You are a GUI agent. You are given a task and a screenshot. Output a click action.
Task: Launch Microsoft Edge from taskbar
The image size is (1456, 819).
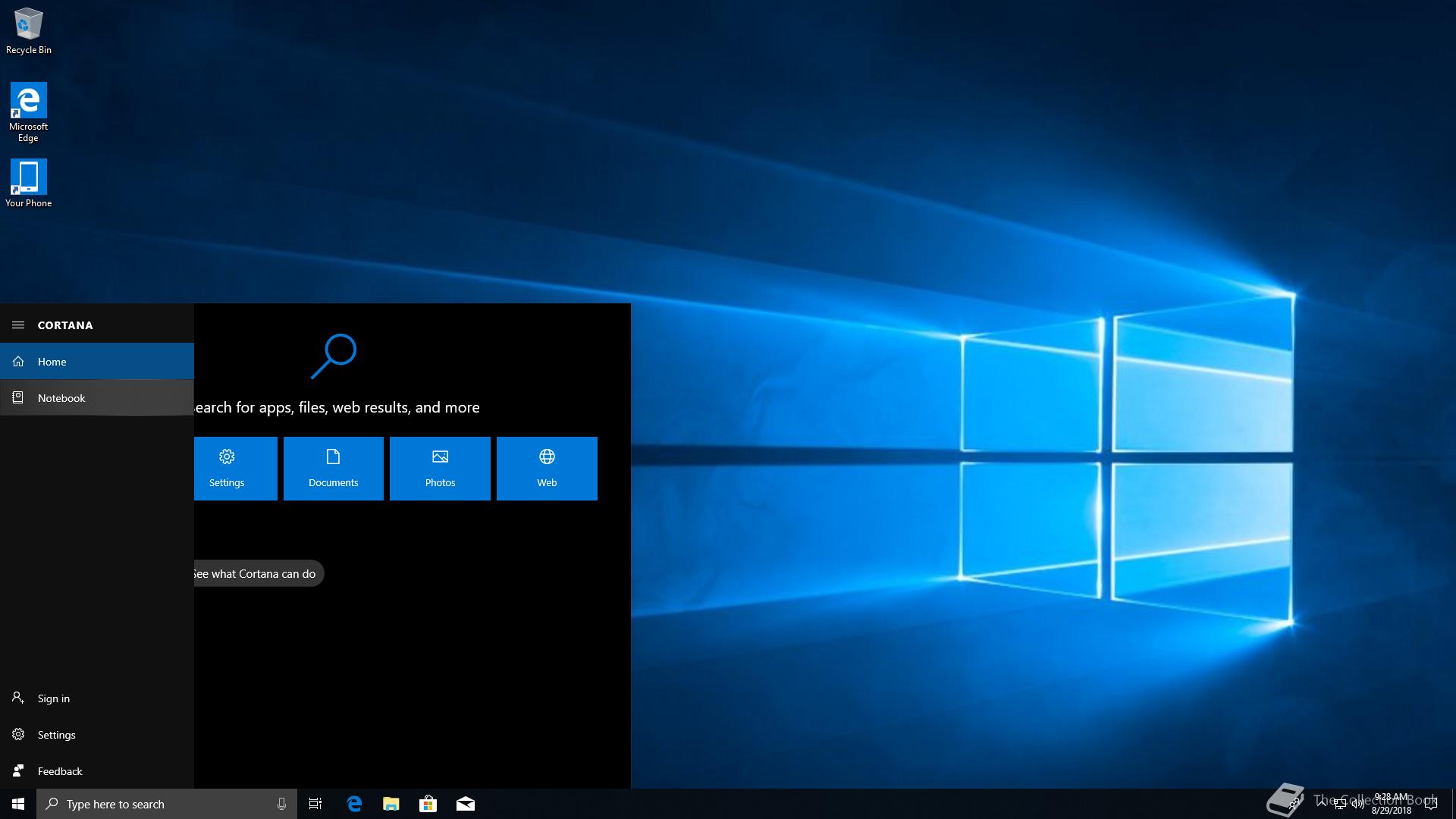[x=354, y=804]
